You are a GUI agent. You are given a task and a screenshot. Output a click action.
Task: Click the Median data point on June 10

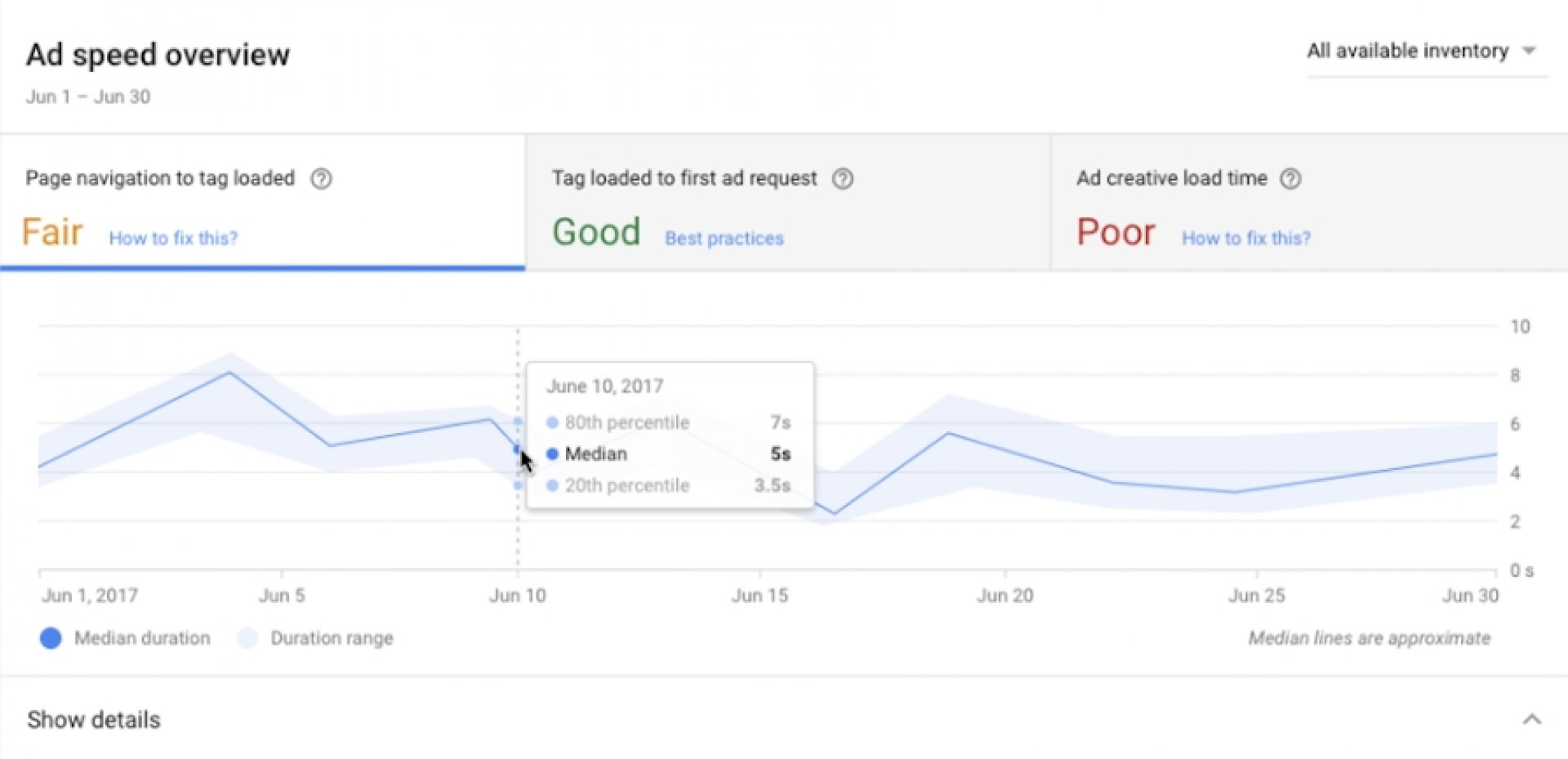click(x=517, y=449)
